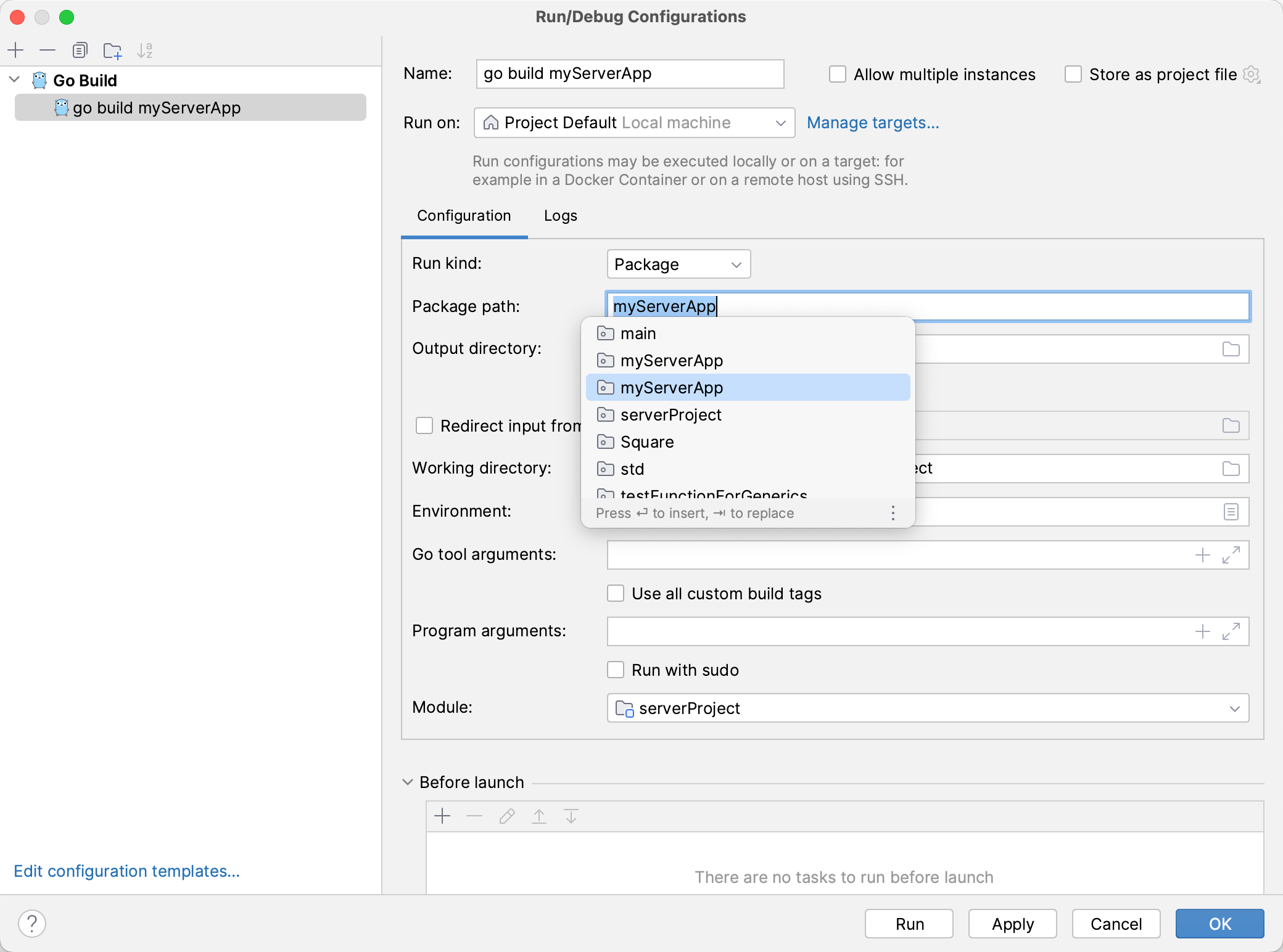
Task: Select the Configuration tab
Action: [x=463, y=215]
